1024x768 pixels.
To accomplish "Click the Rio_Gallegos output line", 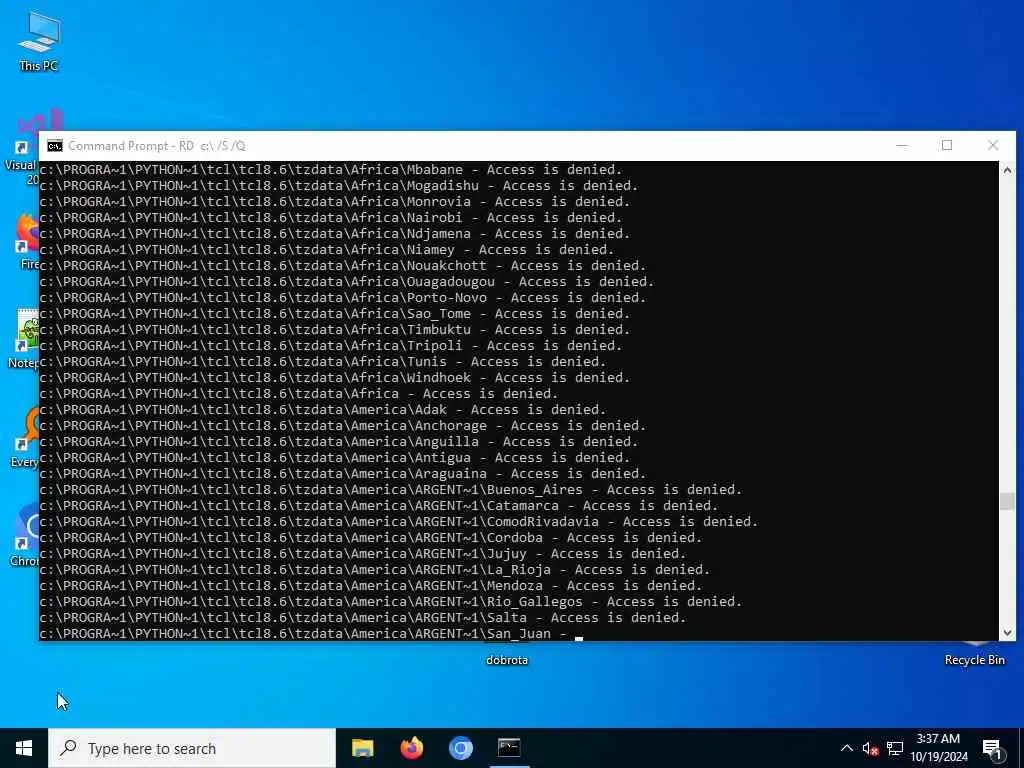I will click(391, 601).
